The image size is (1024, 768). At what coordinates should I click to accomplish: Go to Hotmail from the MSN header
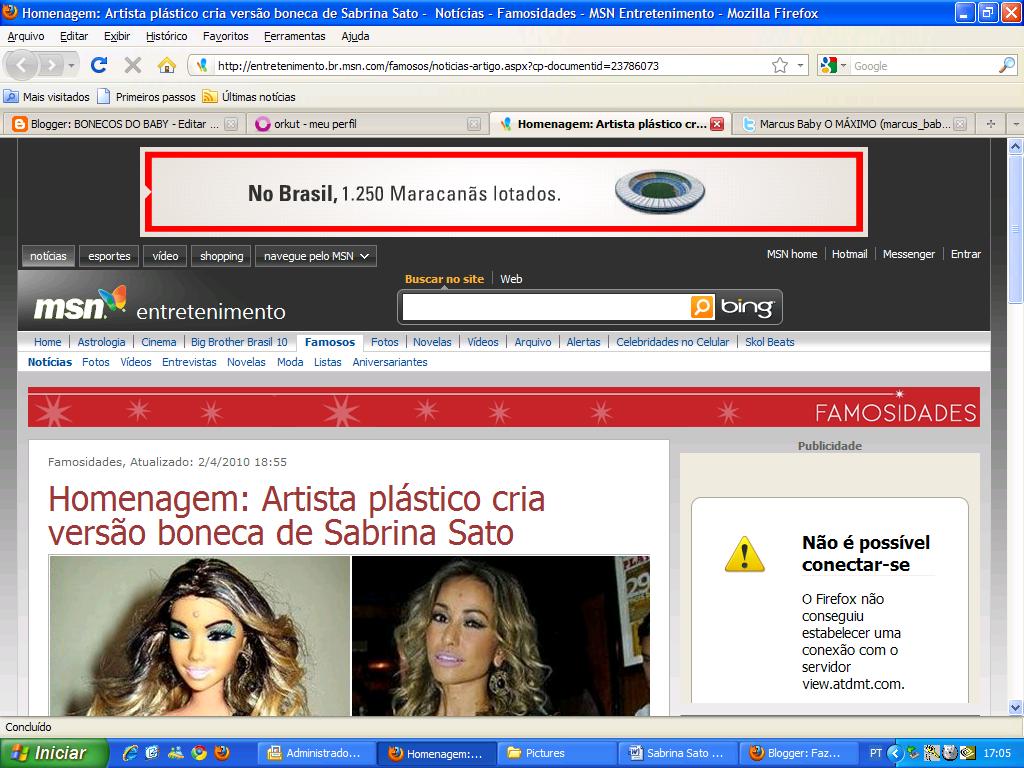pos(850,254)
